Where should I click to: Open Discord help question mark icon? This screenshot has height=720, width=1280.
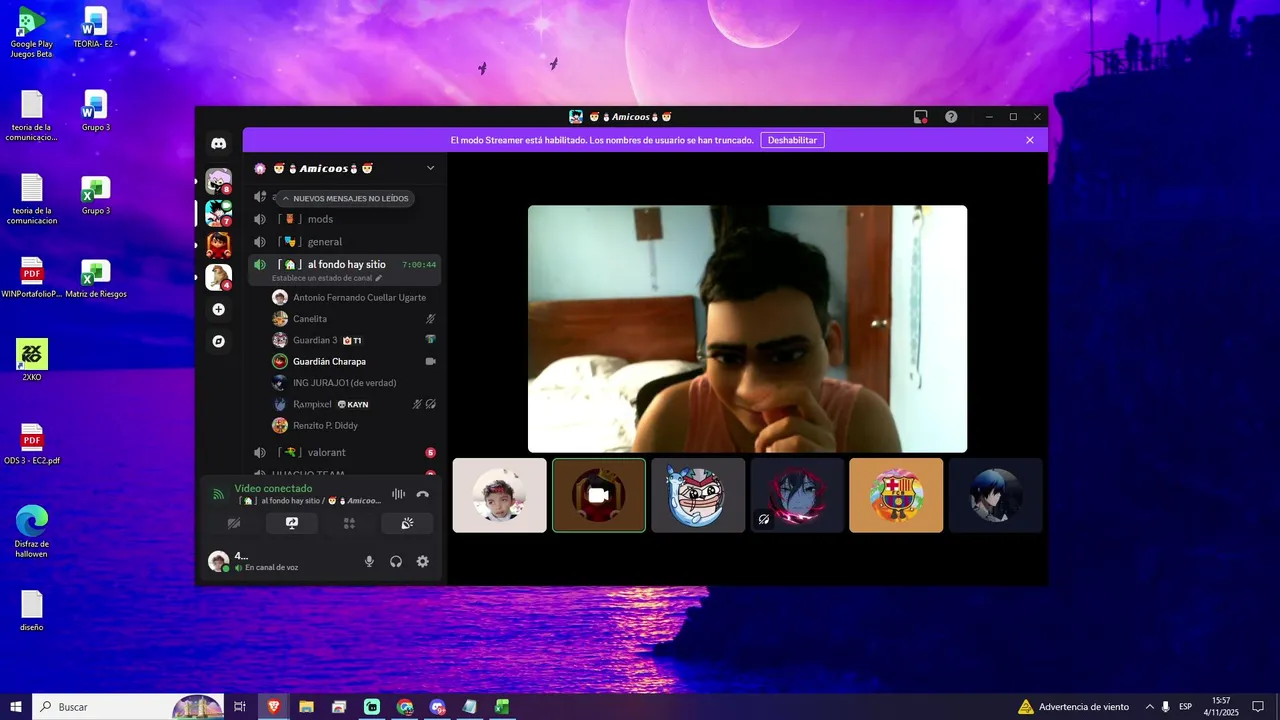tap(951, 117)
